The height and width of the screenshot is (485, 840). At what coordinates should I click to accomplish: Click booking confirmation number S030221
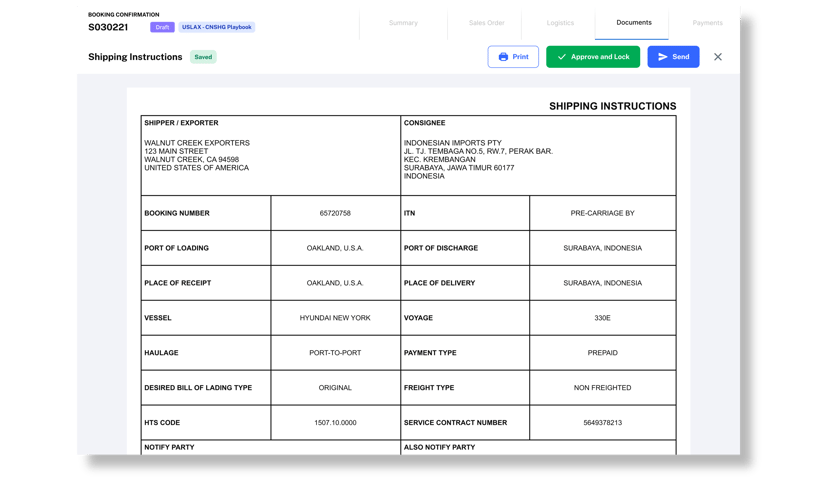(108, 27)
